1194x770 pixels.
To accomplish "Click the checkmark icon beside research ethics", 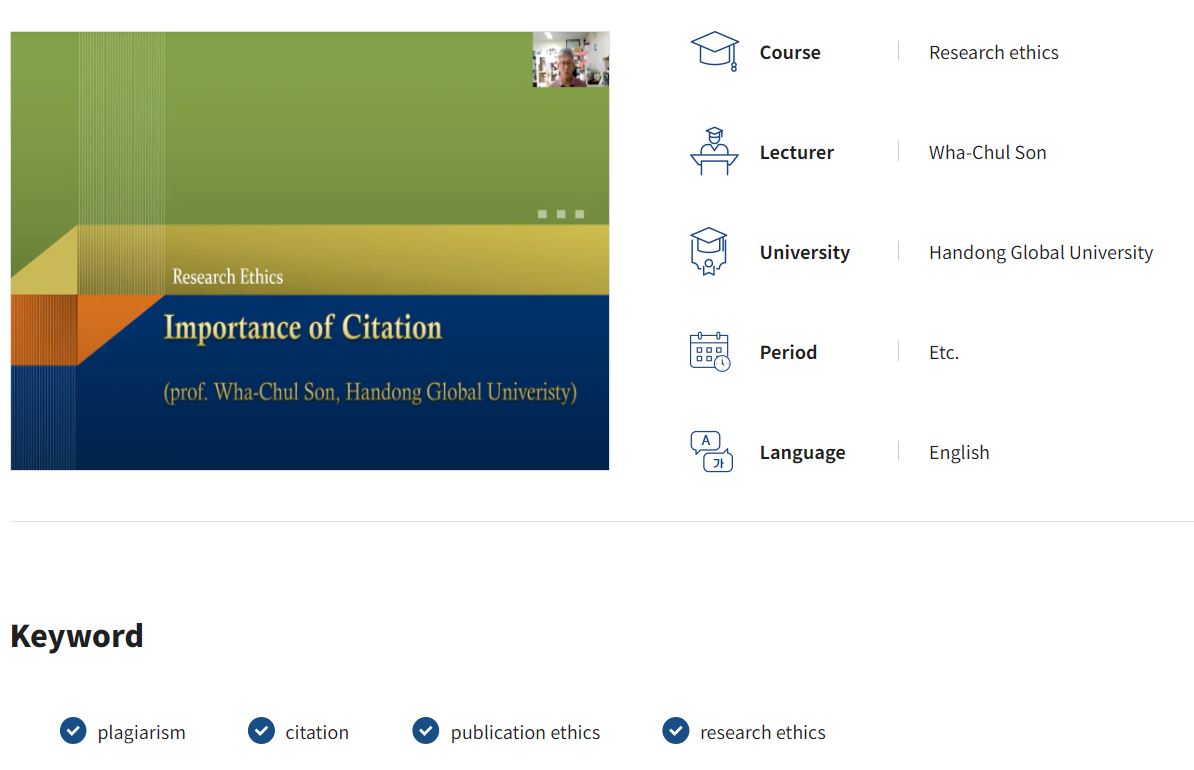I will 675,730.
